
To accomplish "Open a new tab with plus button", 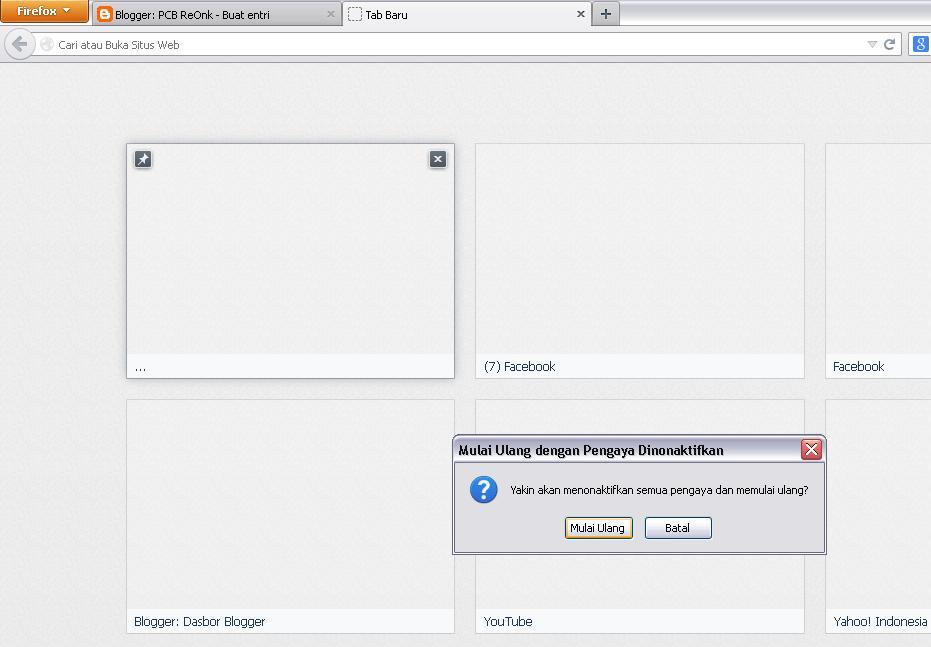I will 606,14.
